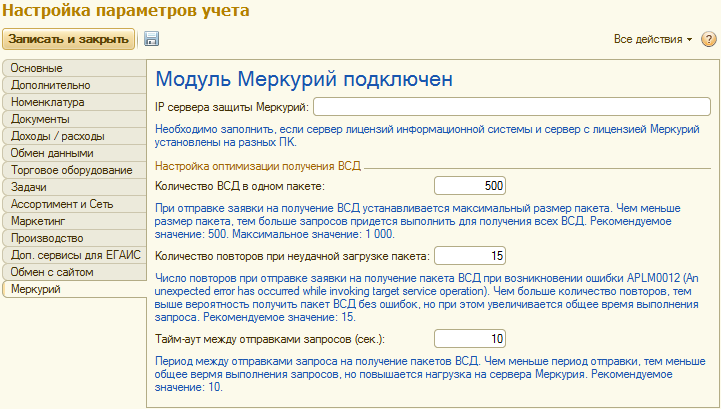Select 'Обмен с сайтом' tab
This screenshot has width=721, height=409.
[x=74, y=272]
